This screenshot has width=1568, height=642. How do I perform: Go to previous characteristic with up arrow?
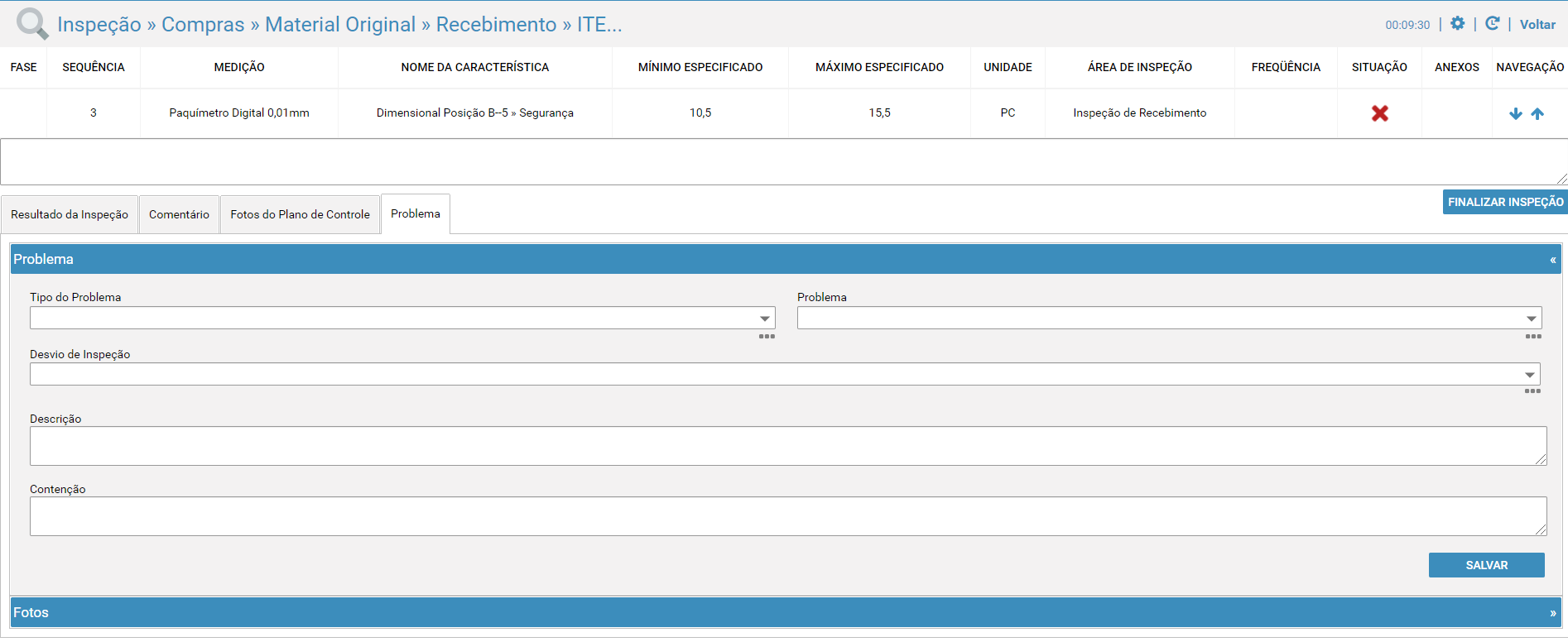click(x=1537, y=113)
